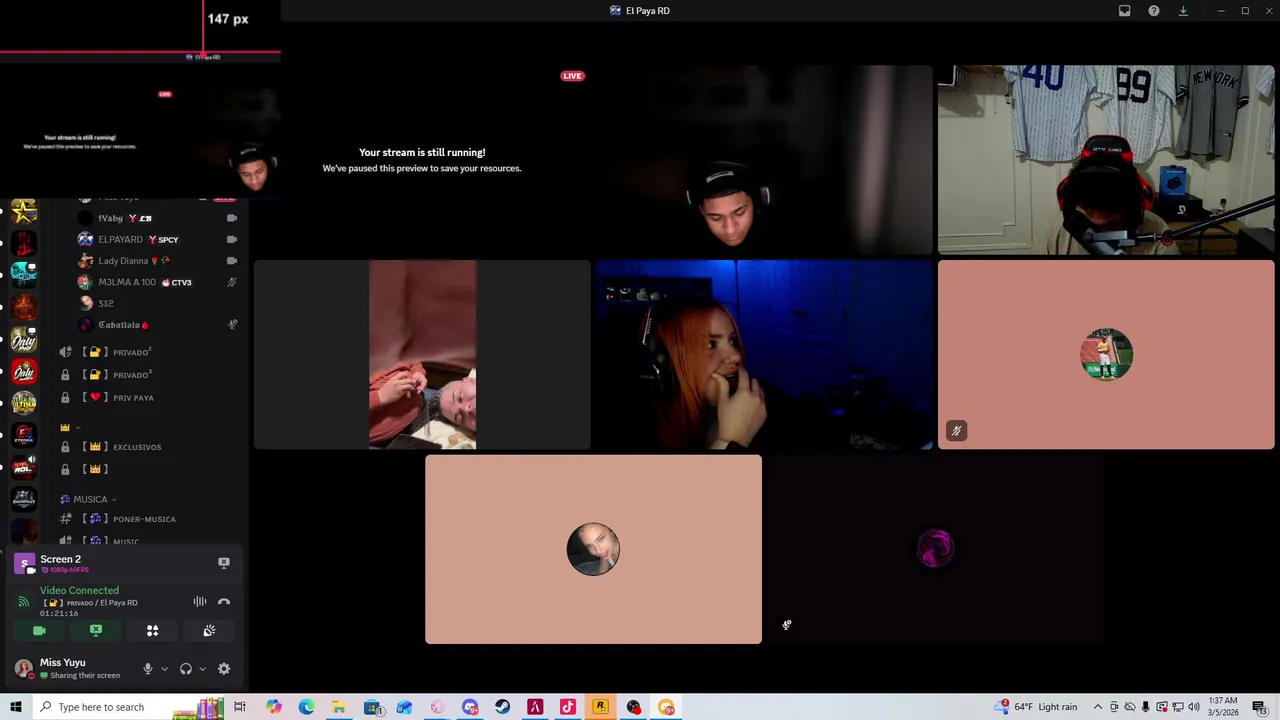The height and width of the screenshot is (720, 1280).
Task: Show hidden system tray icons
Action: coord(1097,707)
